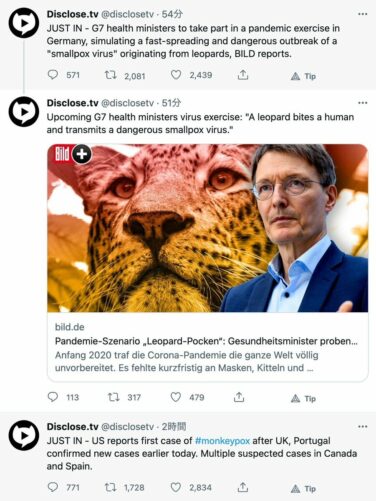Open more options for the leopard tweet
Screen dimensions: 376x501
tap(362, 103)
